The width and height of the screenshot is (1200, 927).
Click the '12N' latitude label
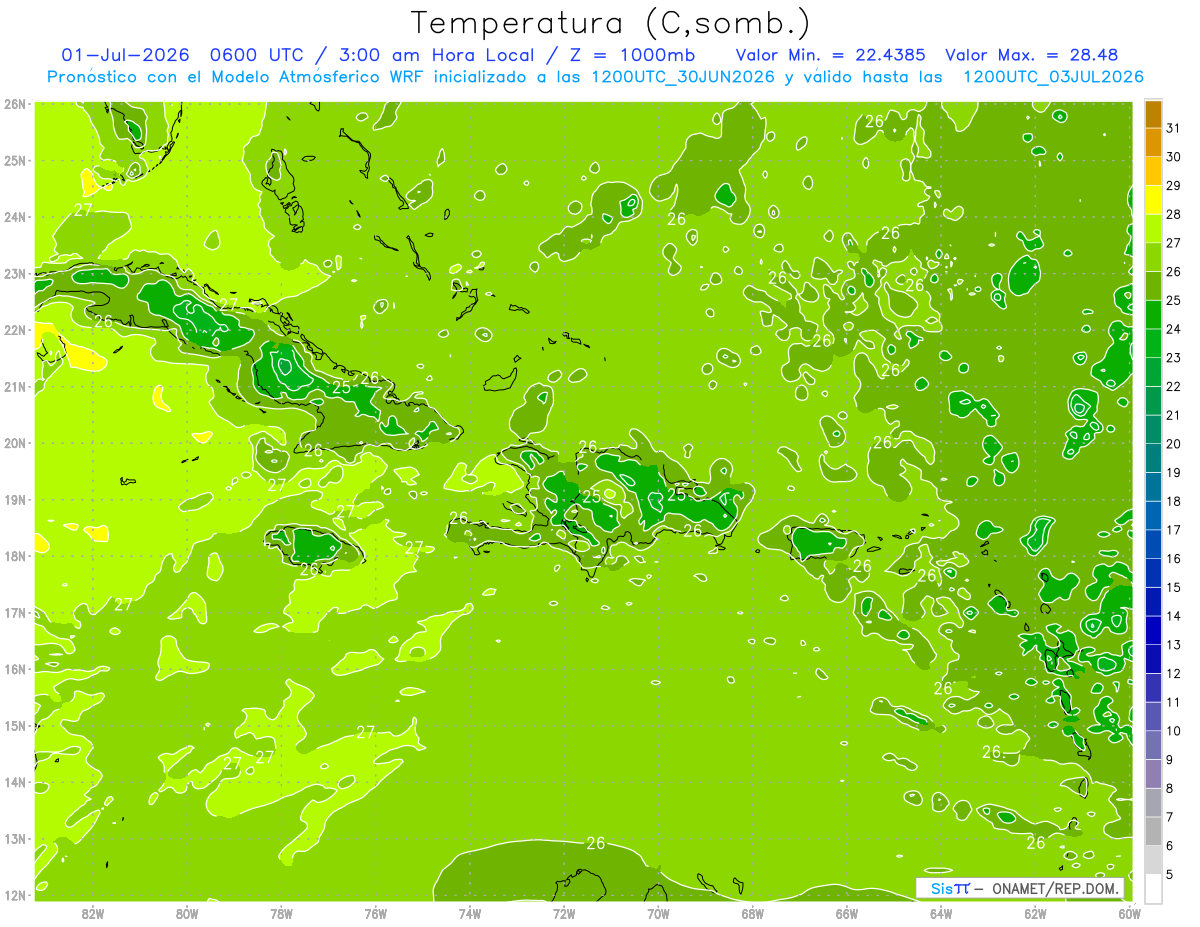(x=15, y=895)
